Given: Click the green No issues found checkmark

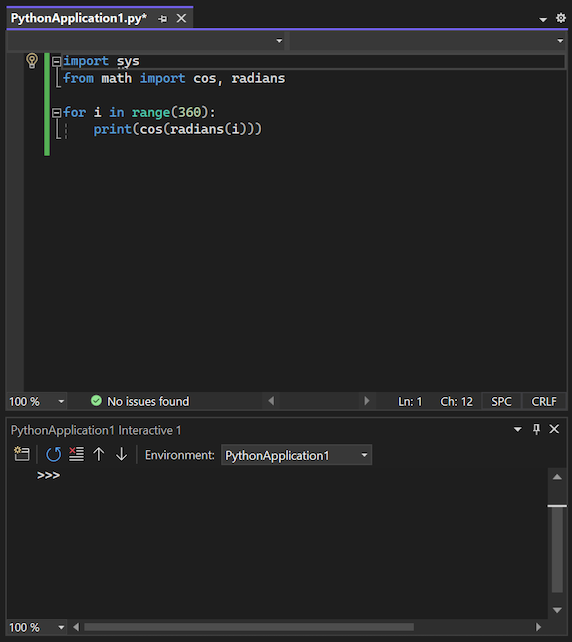Looking at the screenshot, I should pos(96,401).
